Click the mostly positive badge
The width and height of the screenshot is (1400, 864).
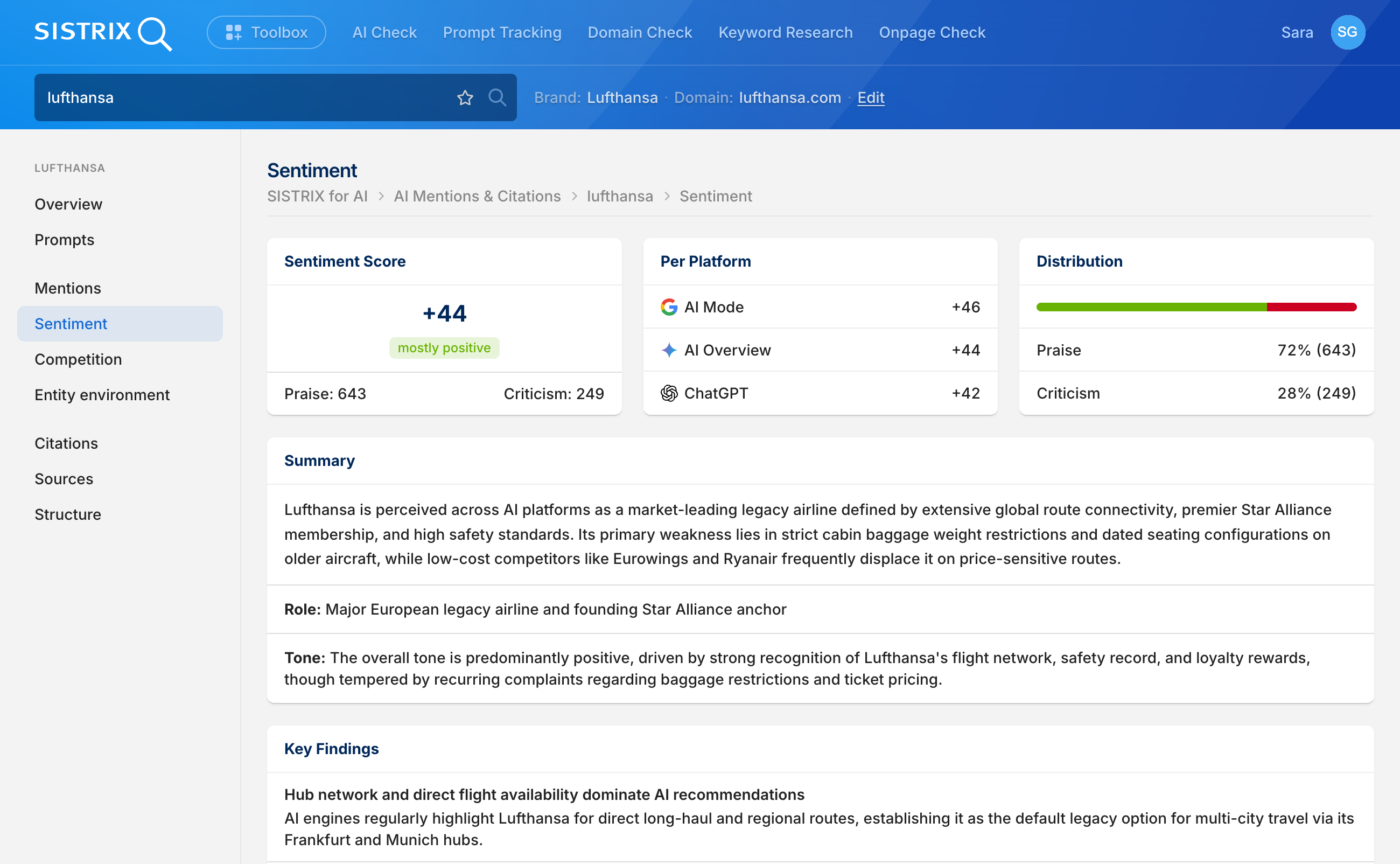444,348
